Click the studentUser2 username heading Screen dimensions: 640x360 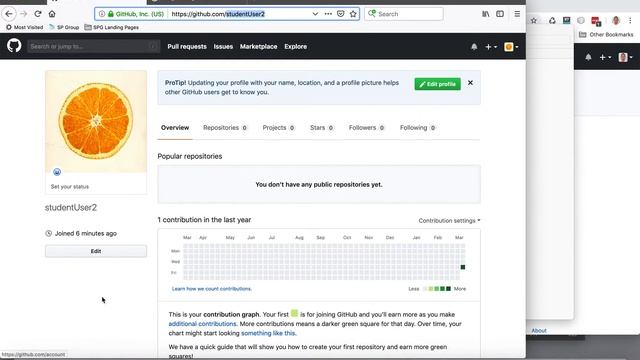click(x=71, y=207)
